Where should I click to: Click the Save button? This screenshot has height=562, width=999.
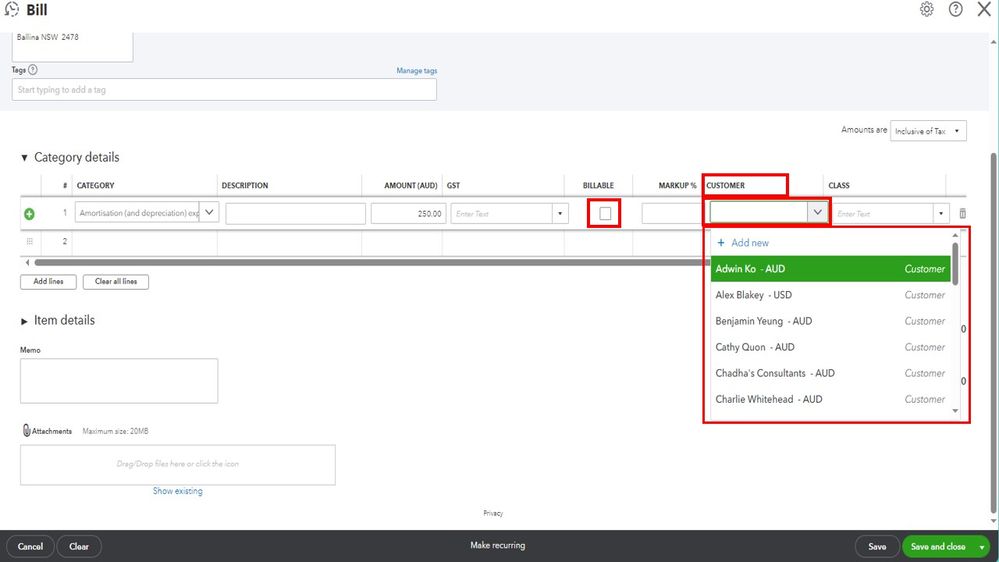(877, 547)
